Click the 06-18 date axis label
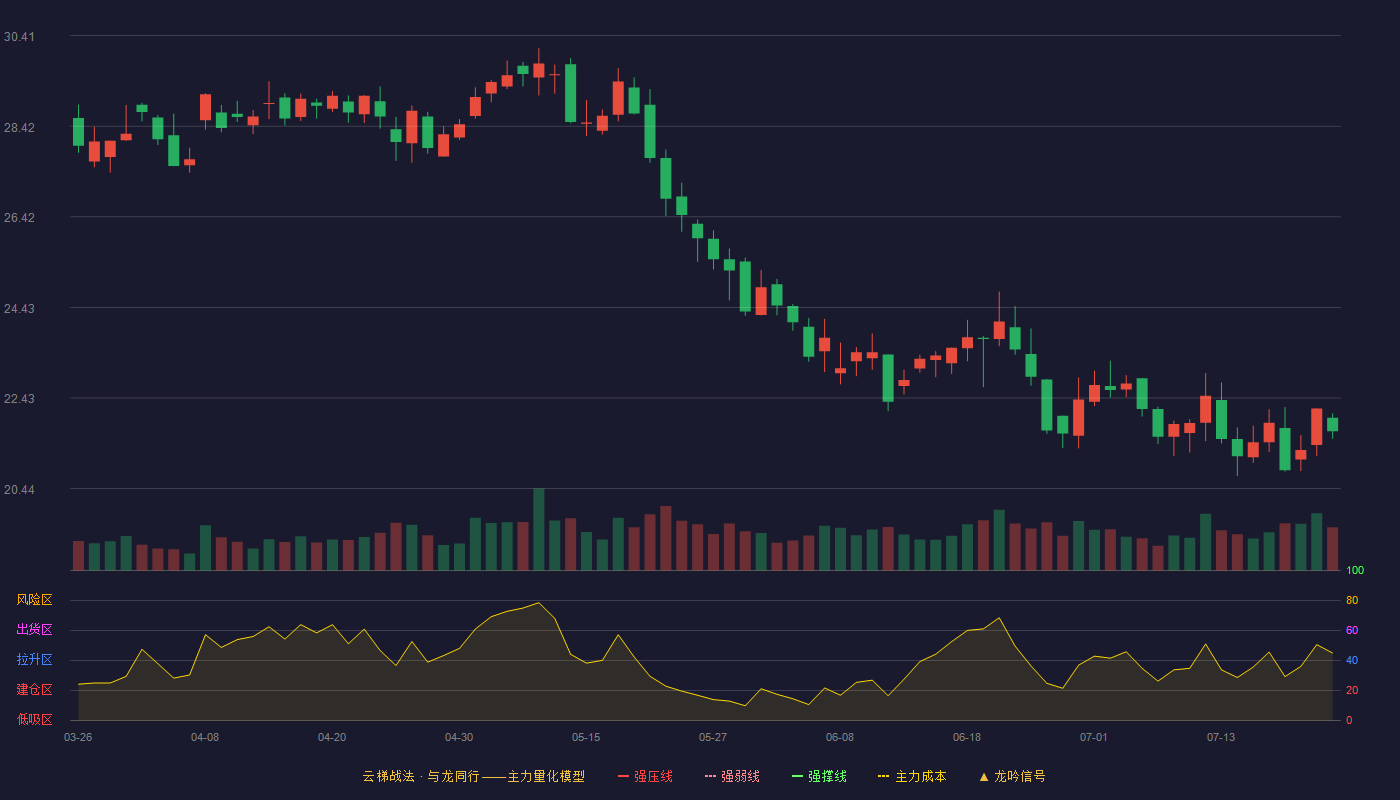This screenshot has height=800, width=1400. [967, 737]
